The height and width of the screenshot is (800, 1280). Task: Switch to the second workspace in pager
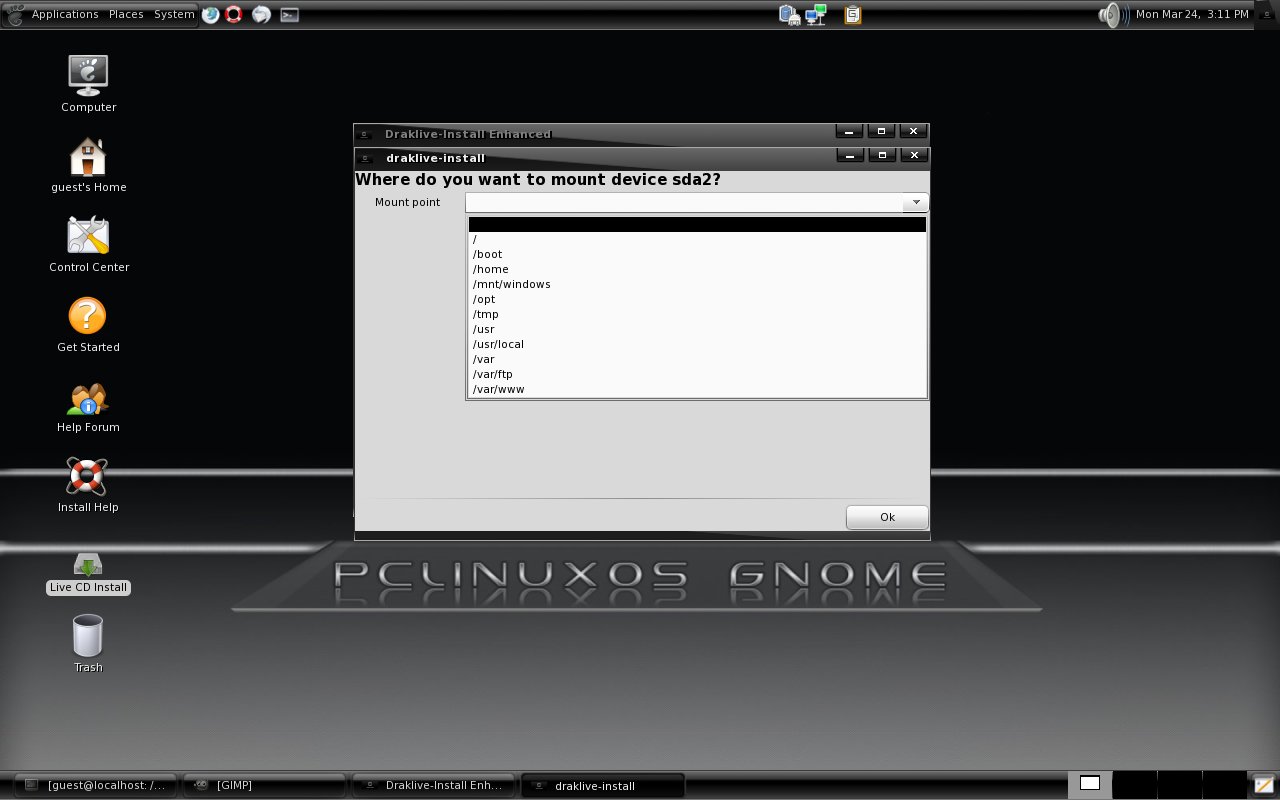click(x=1135, y=784)
